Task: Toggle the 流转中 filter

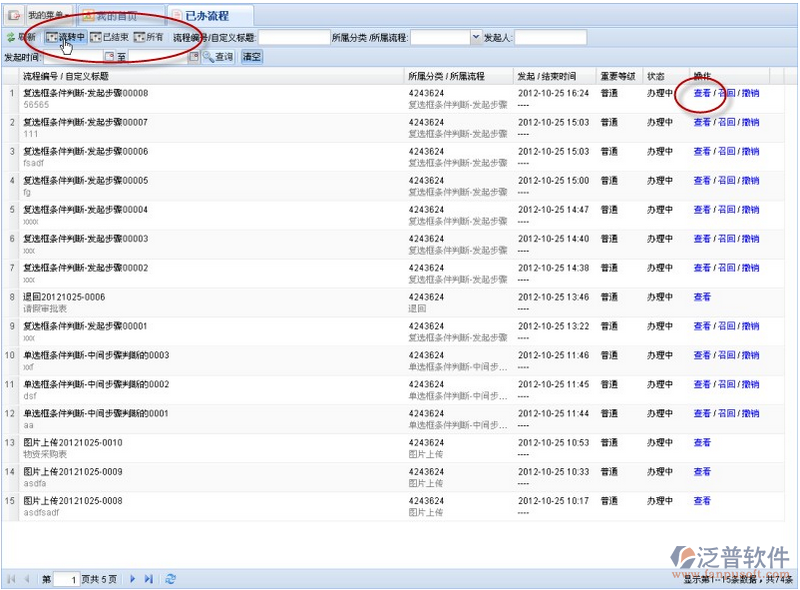Action: click(66, 37)
